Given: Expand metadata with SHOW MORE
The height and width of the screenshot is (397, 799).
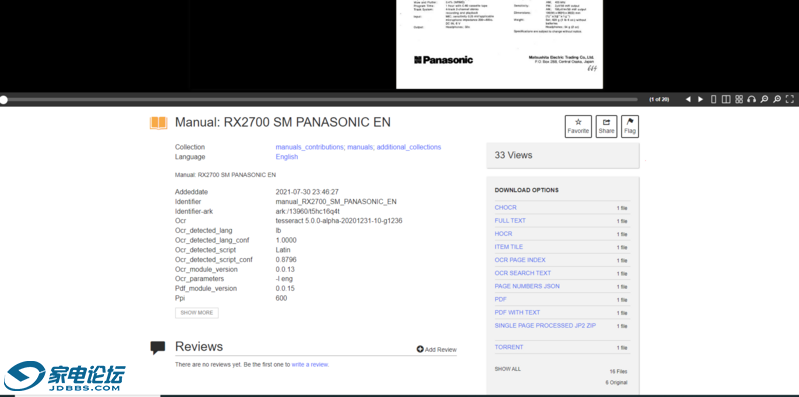Looking at the screenshot, I should [x=197, y=313].
